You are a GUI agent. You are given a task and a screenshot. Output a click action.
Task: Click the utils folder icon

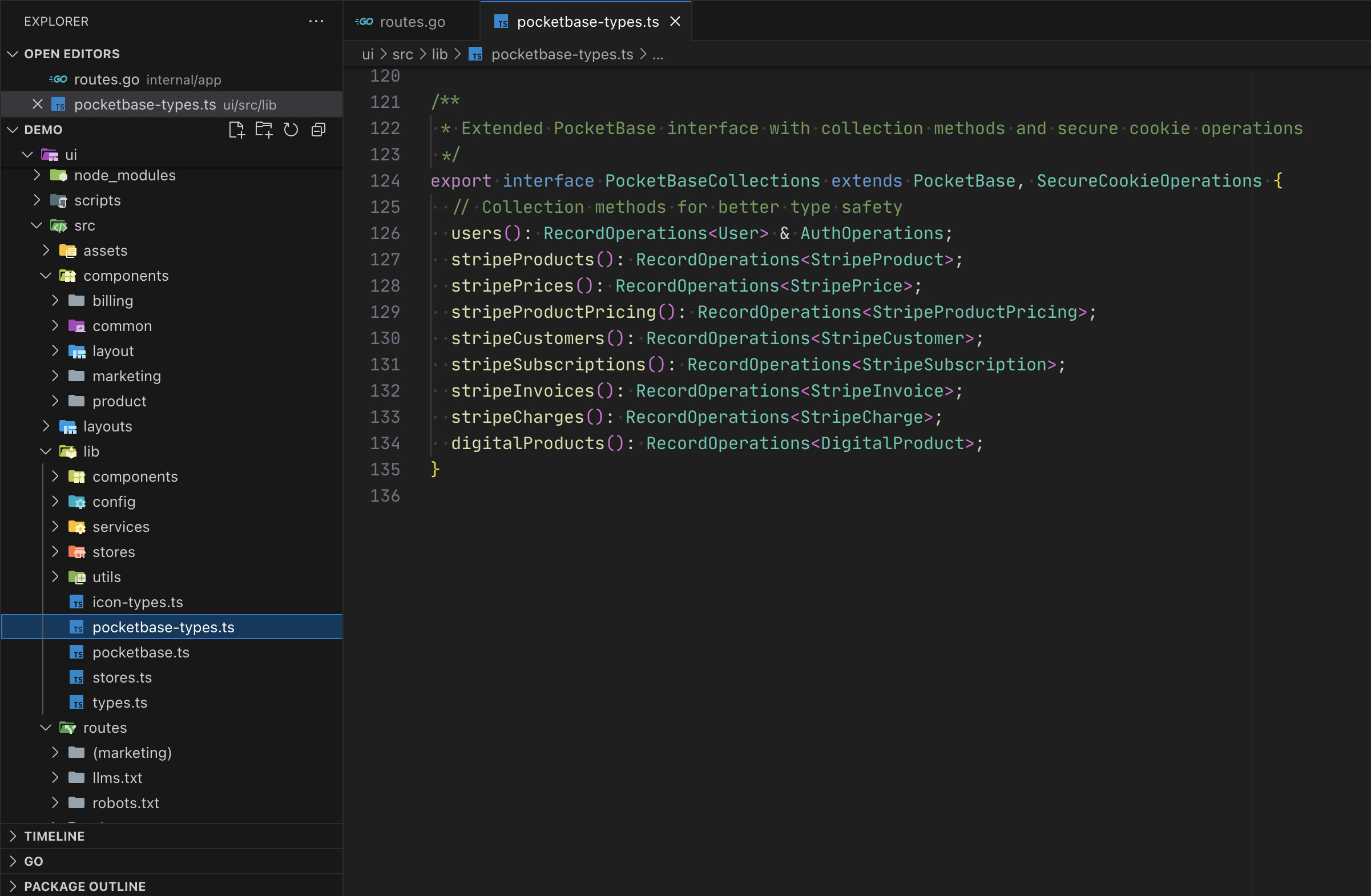coord(76,577)
